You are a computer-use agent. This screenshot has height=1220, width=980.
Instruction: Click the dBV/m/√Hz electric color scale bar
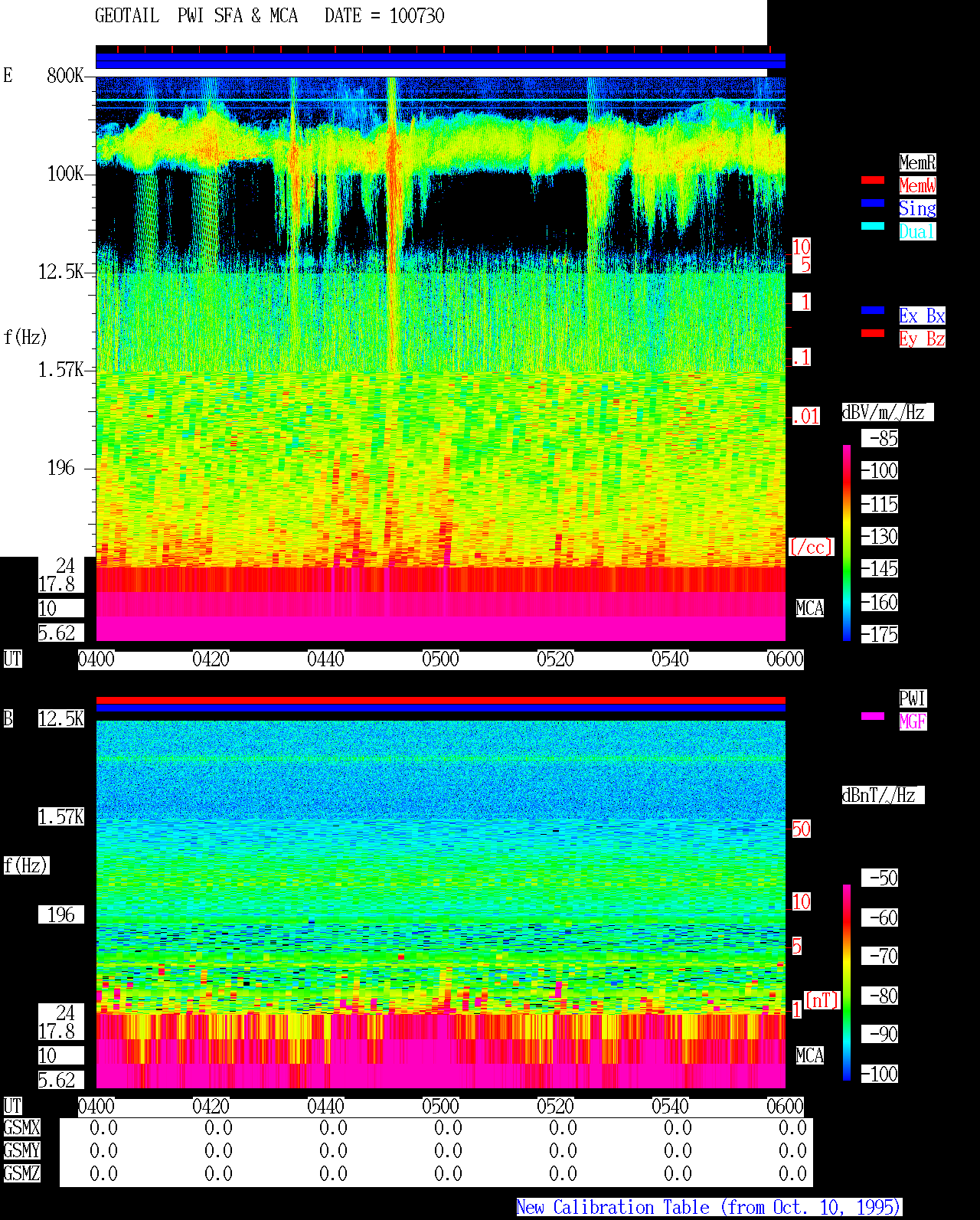click(847, 543)
